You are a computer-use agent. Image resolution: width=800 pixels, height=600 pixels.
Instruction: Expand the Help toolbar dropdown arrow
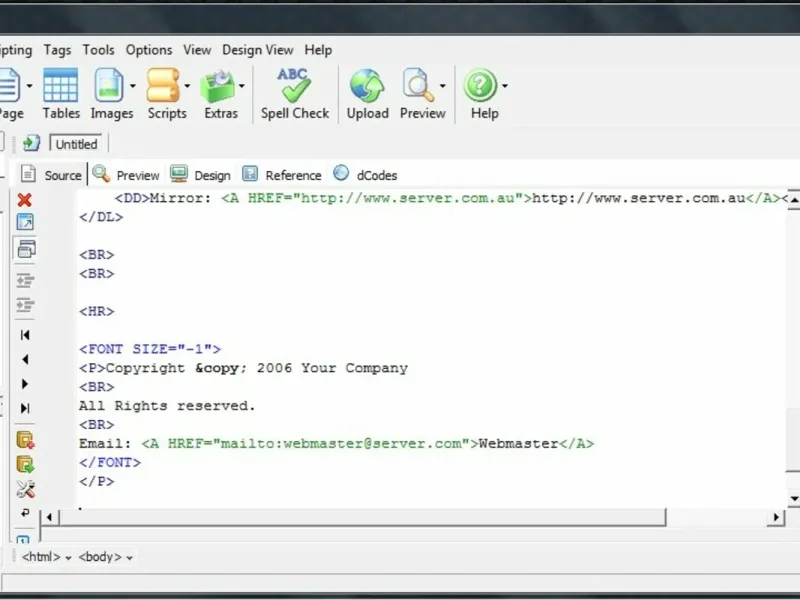click(x=505, y=86)
